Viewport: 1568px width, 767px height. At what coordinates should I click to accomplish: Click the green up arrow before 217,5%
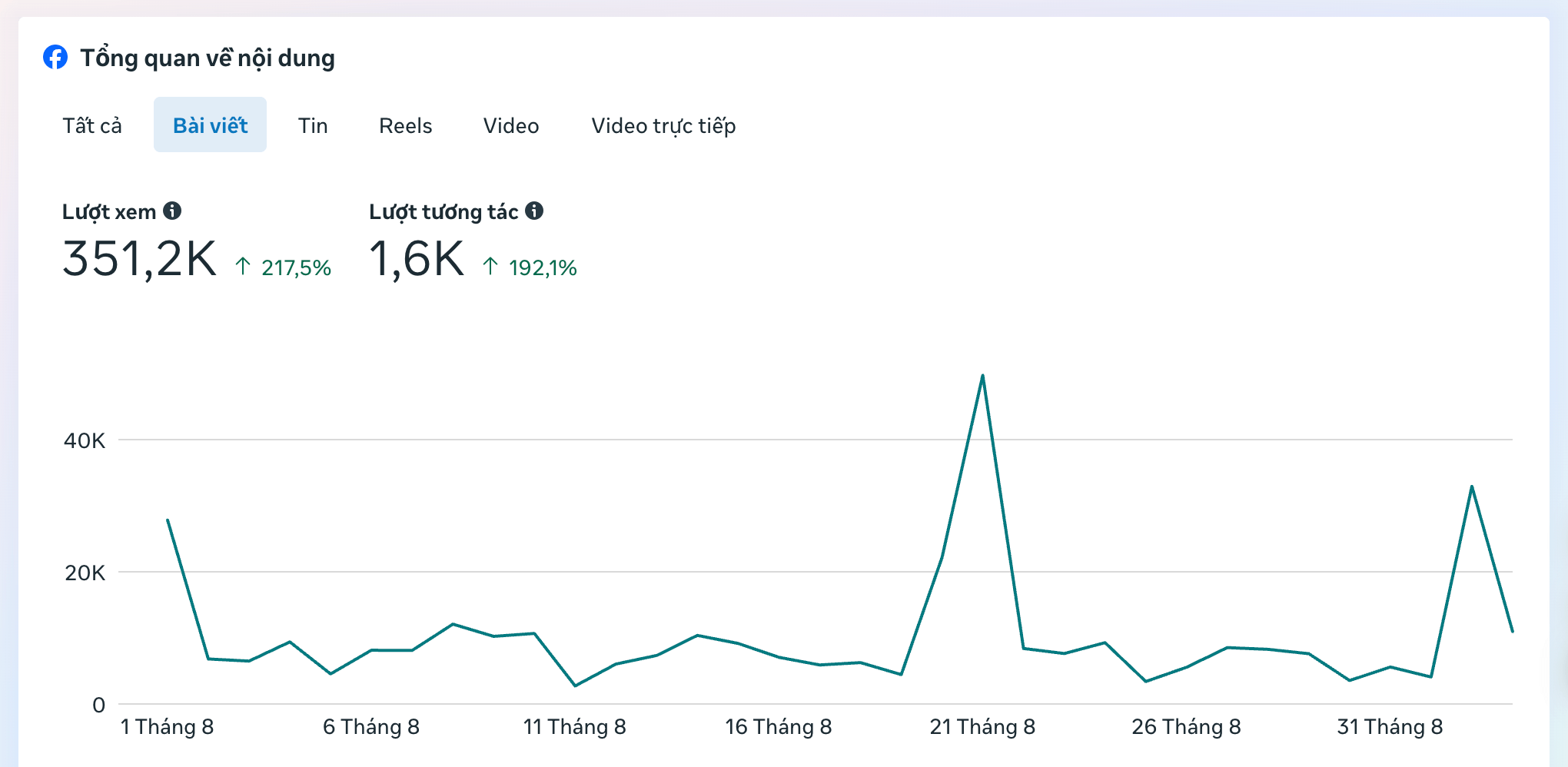(x=243, y=267)
